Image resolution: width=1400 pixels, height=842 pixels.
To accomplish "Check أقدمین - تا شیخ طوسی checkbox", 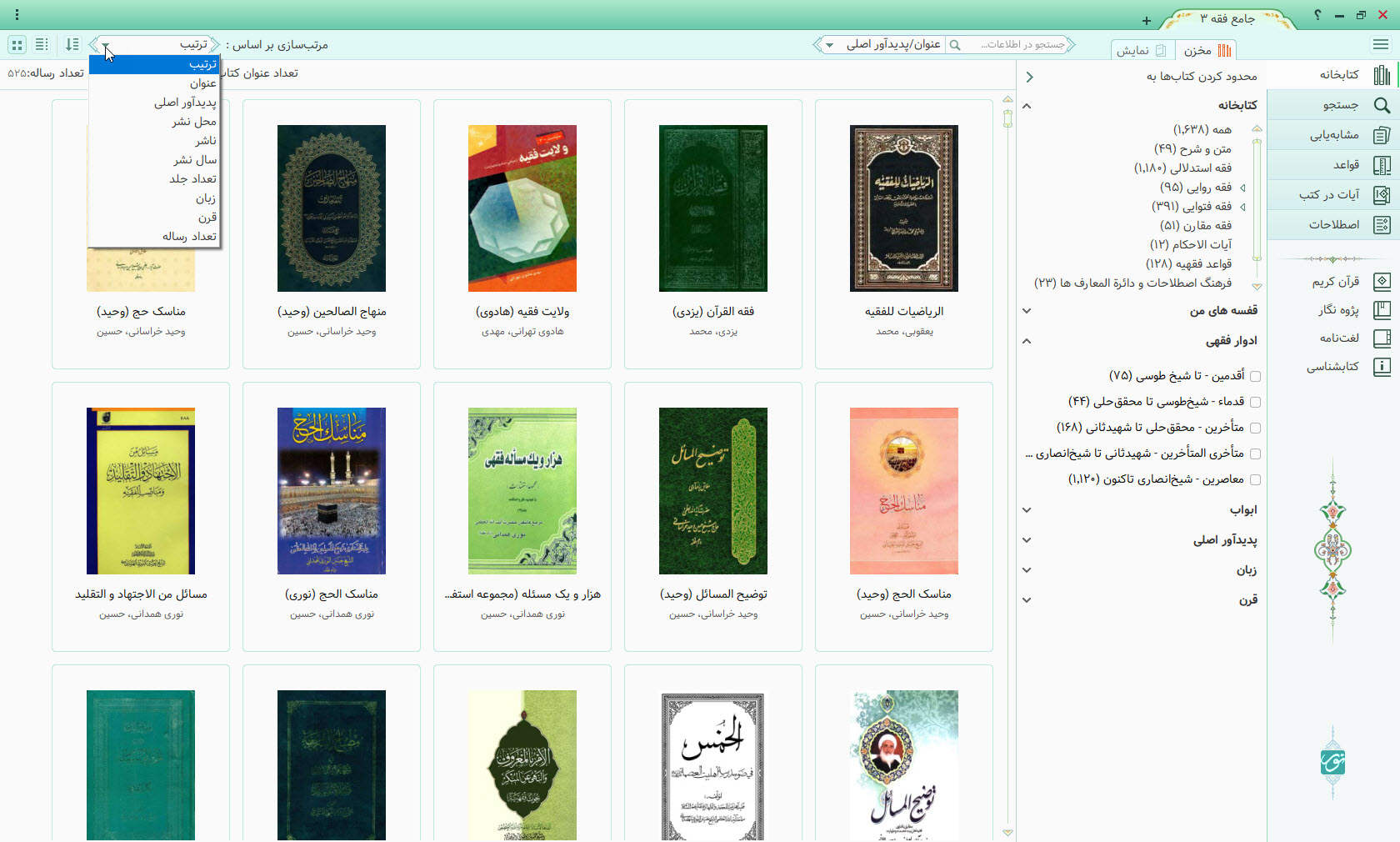I will pos(1255,376).
